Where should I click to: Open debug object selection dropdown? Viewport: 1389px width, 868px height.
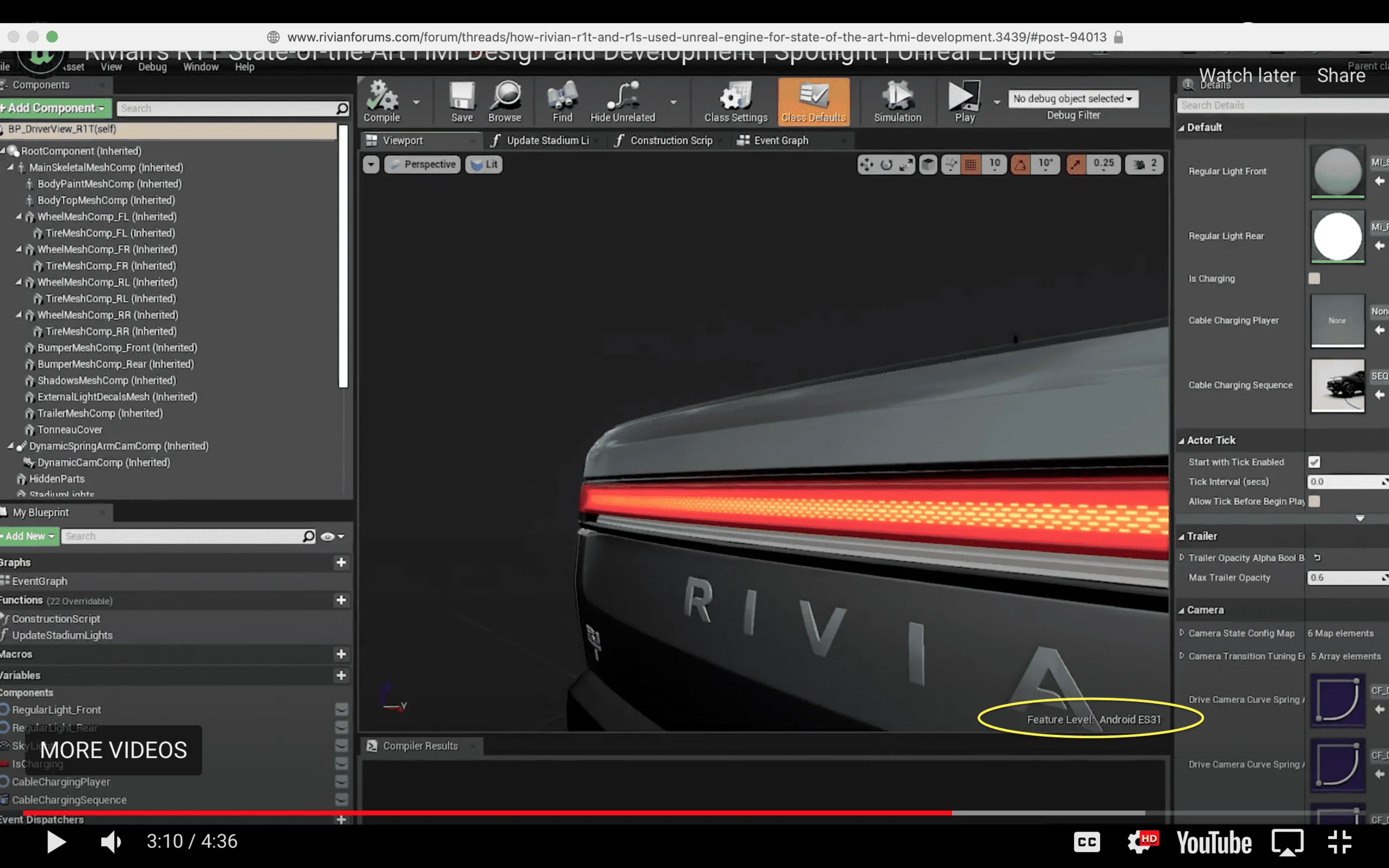click(1073, 99)
